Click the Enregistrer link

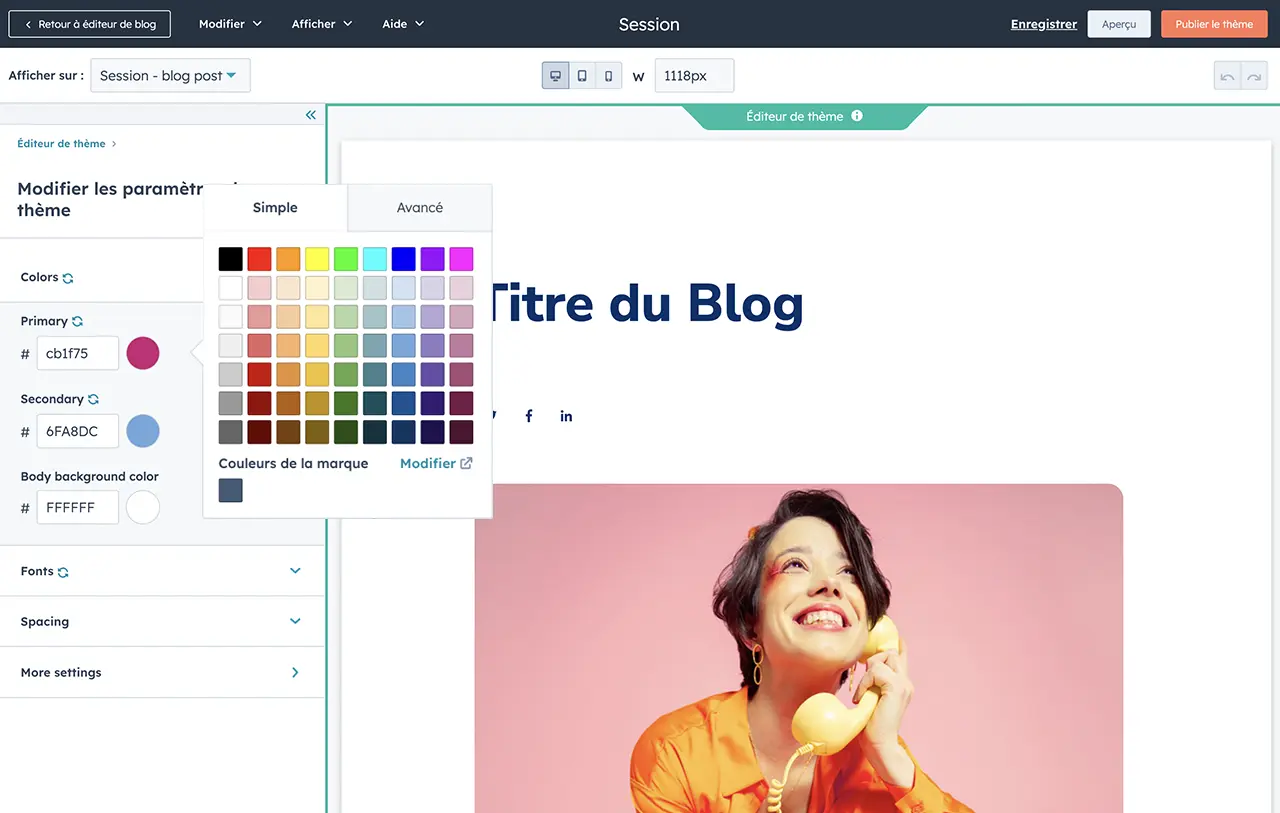coord(1043,24)
